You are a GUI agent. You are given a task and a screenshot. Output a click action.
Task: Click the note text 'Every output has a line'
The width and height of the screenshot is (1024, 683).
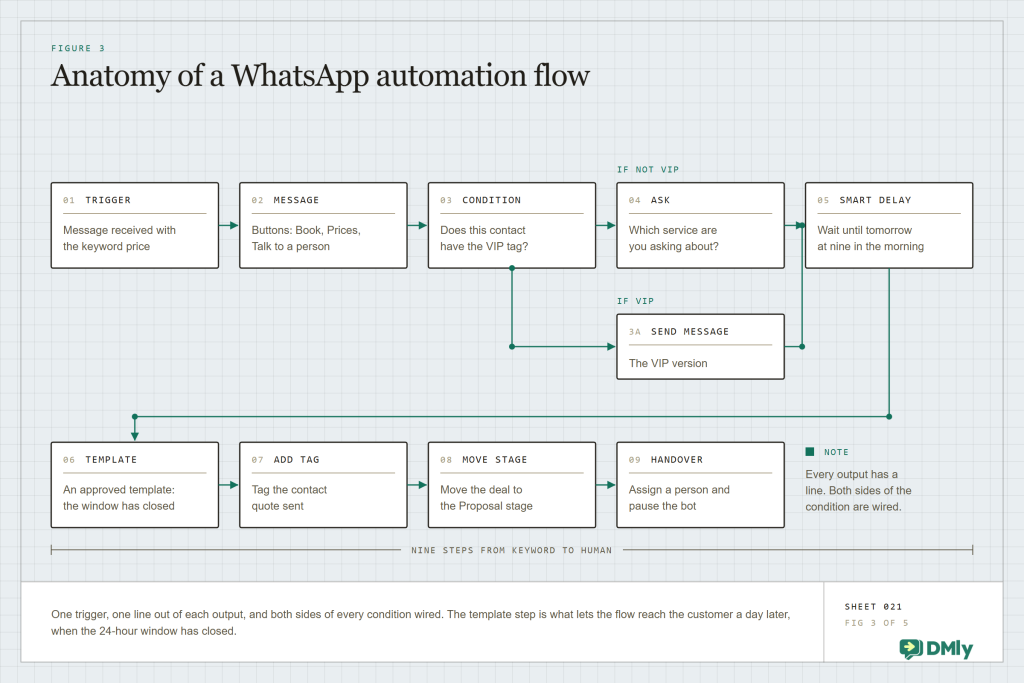pyautogui.click(x=858, y=490)
